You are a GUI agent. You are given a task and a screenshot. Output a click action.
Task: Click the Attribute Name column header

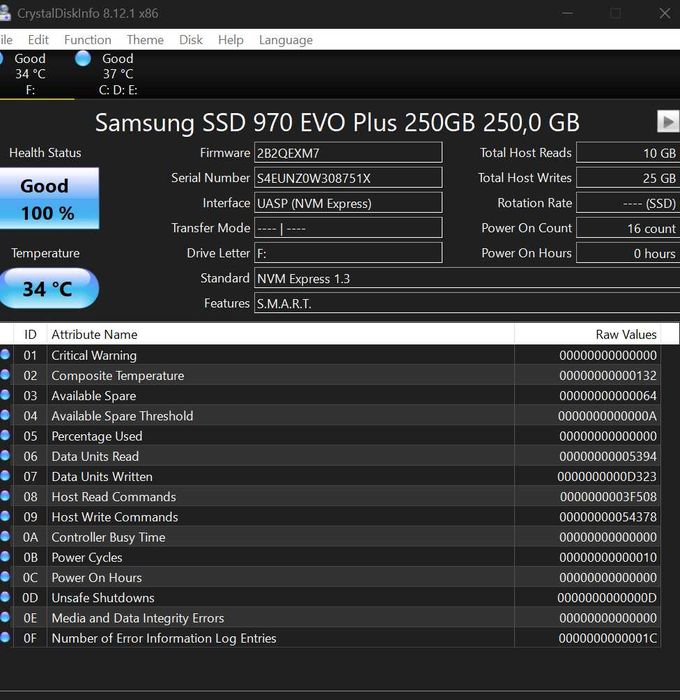(280, 334)
